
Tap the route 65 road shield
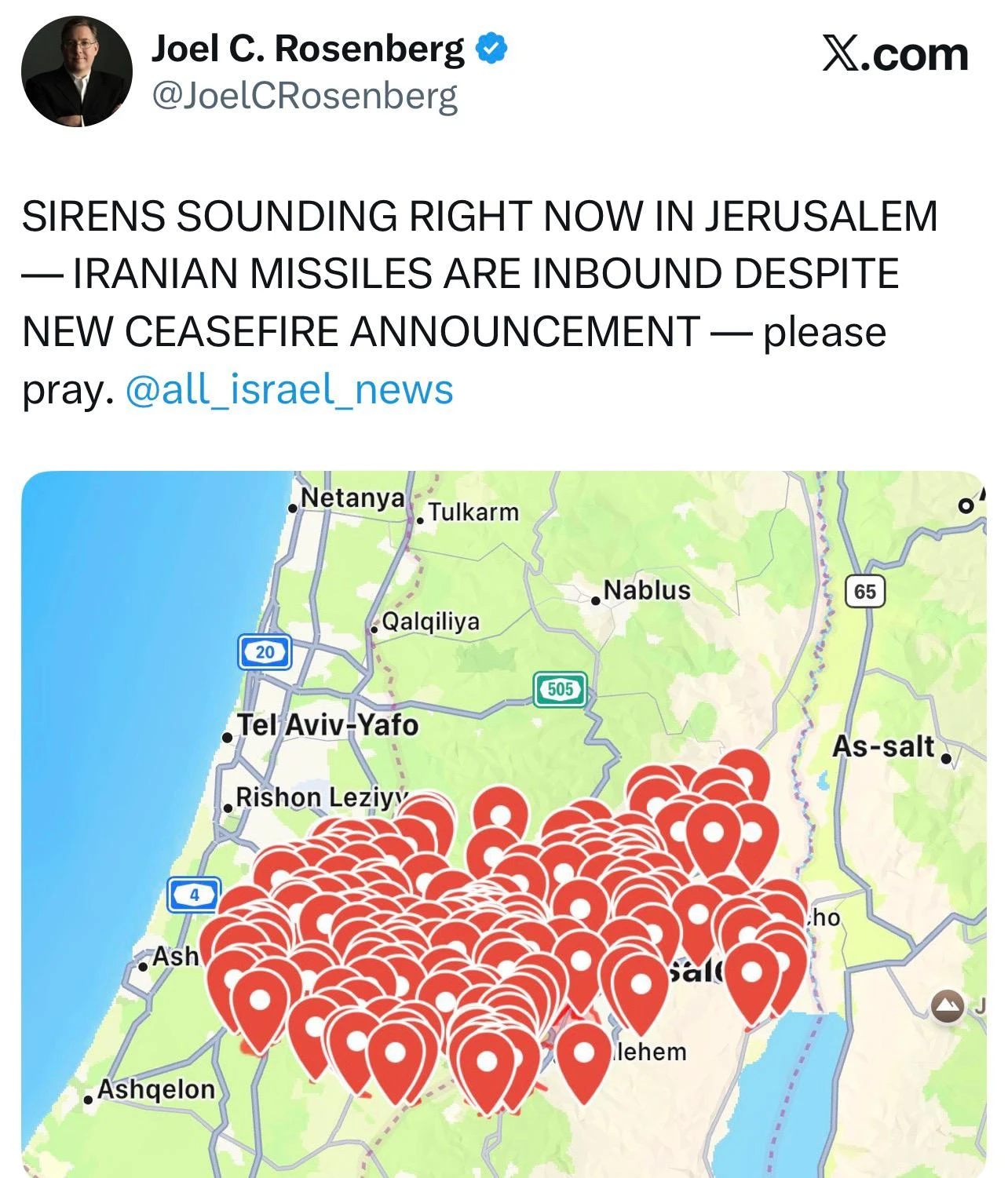[864, 591]
